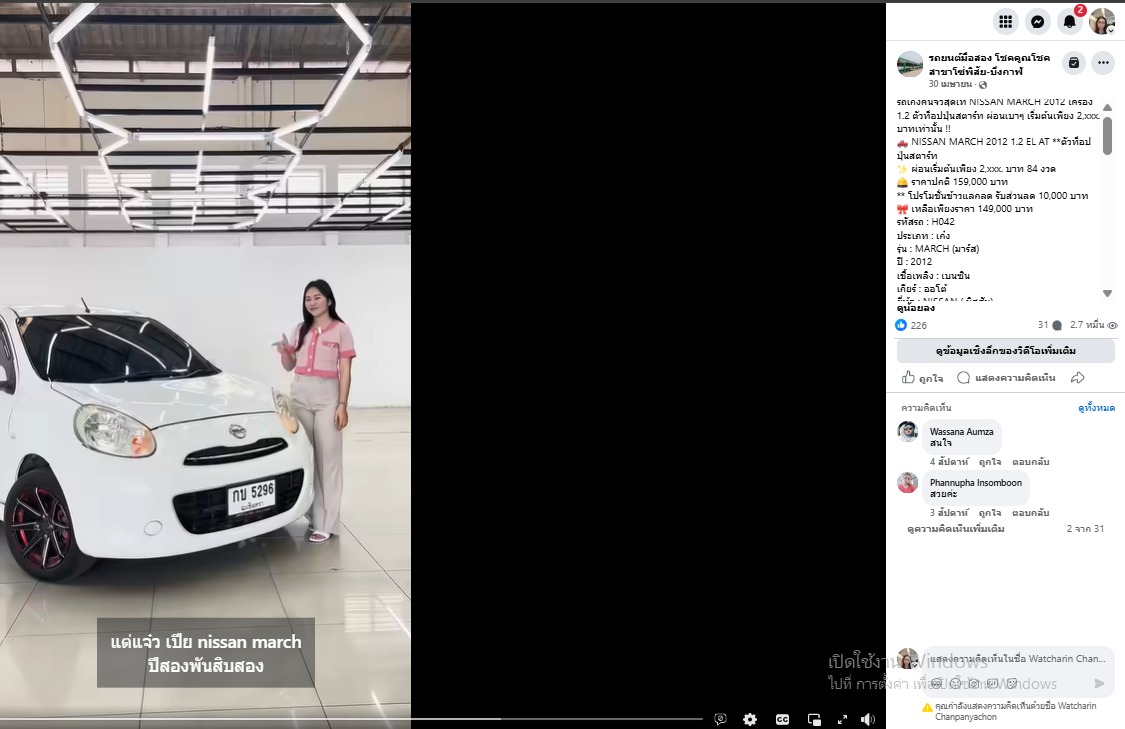Open Messenger from the top bar
Viewport: 1125px width, 729px height.
tap(1037, 22)
